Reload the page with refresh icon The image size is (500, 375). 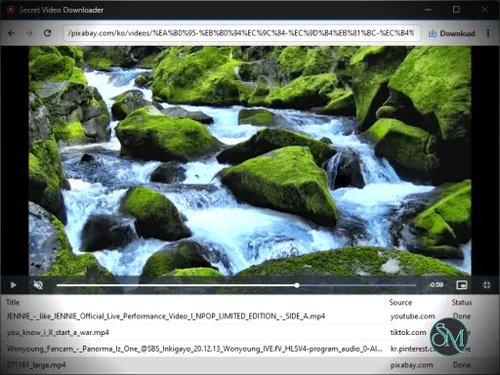(x=47, y=33)
